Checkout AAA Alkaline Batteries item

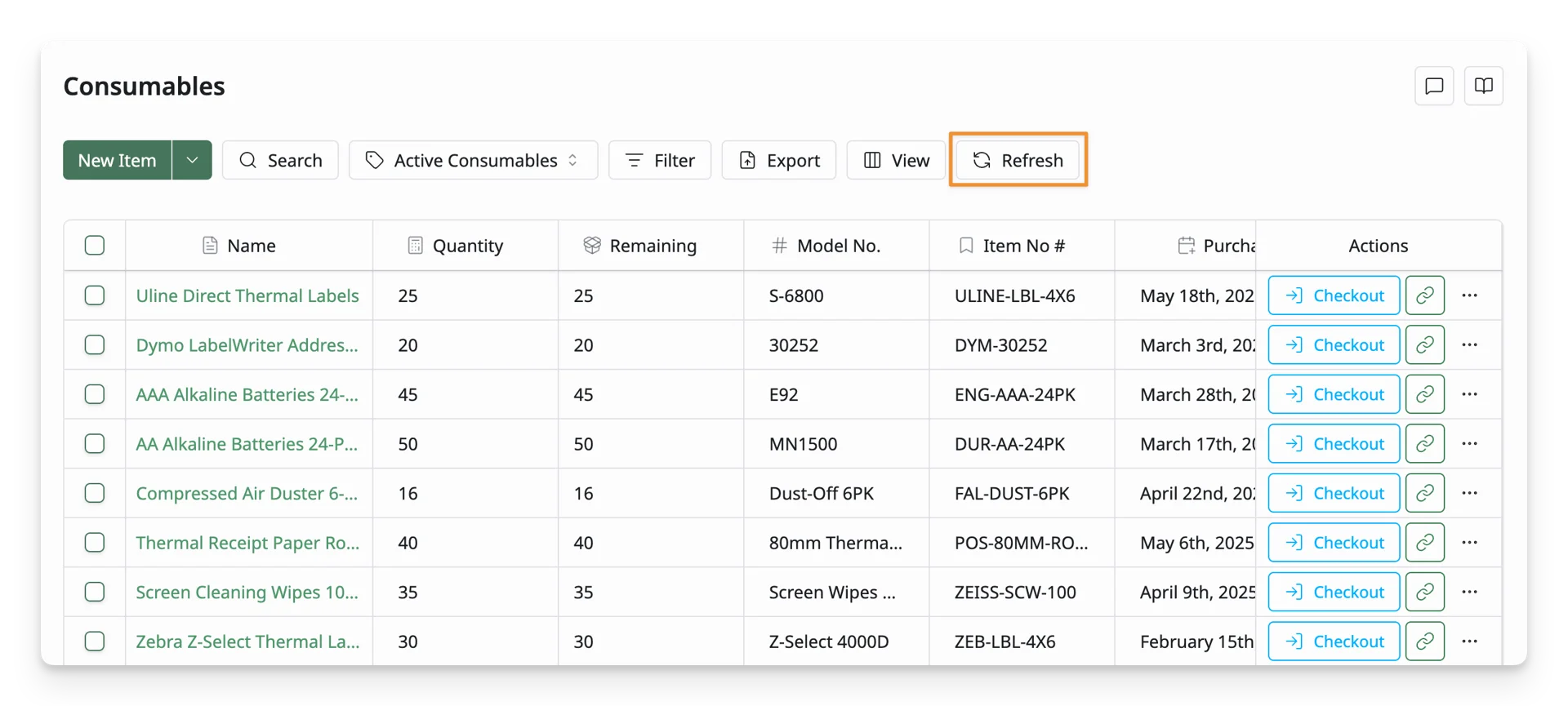tap(1334, 394)
